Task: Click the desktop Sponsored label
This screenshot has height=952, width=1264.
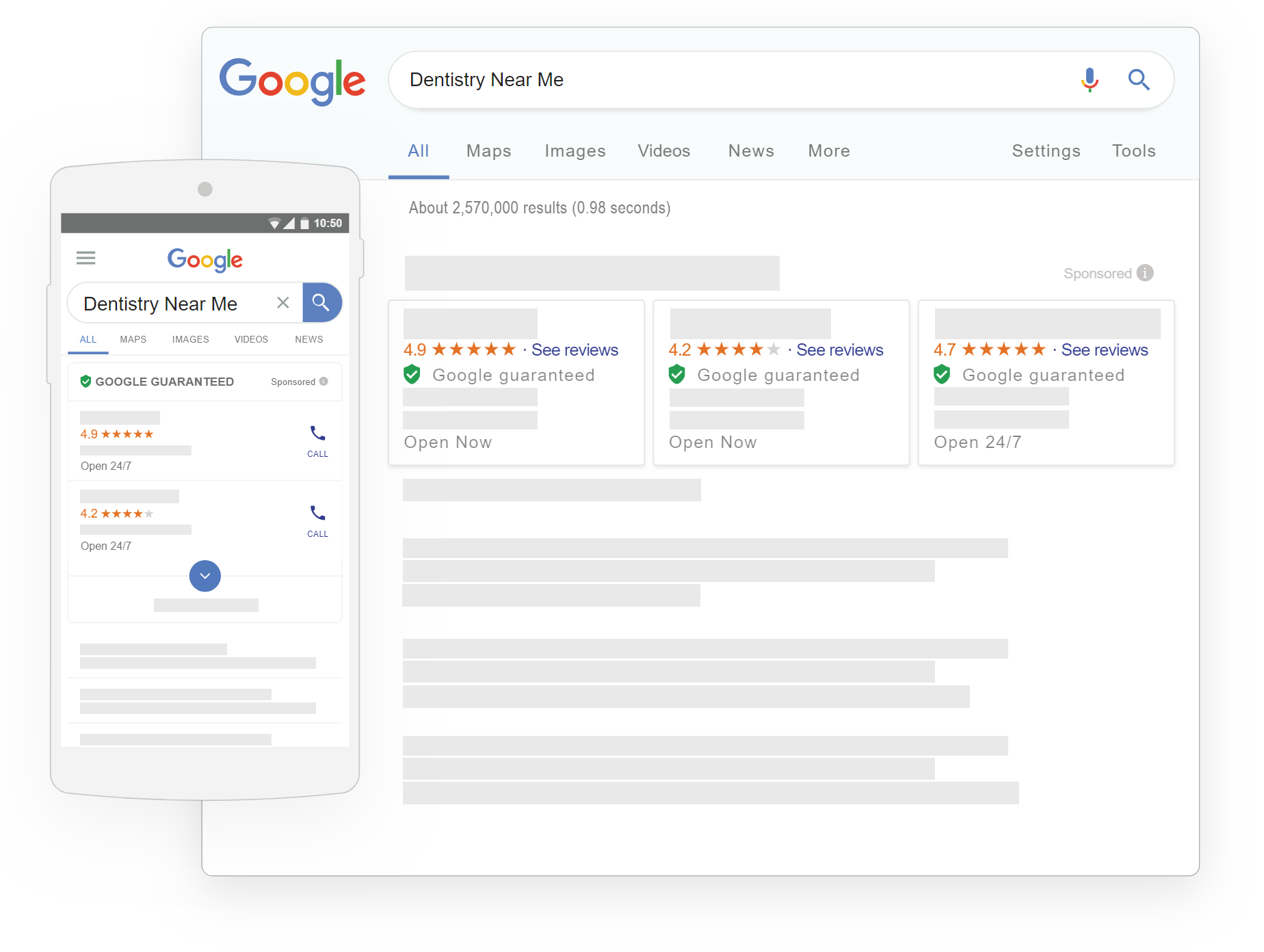Action: [1097, 274]
